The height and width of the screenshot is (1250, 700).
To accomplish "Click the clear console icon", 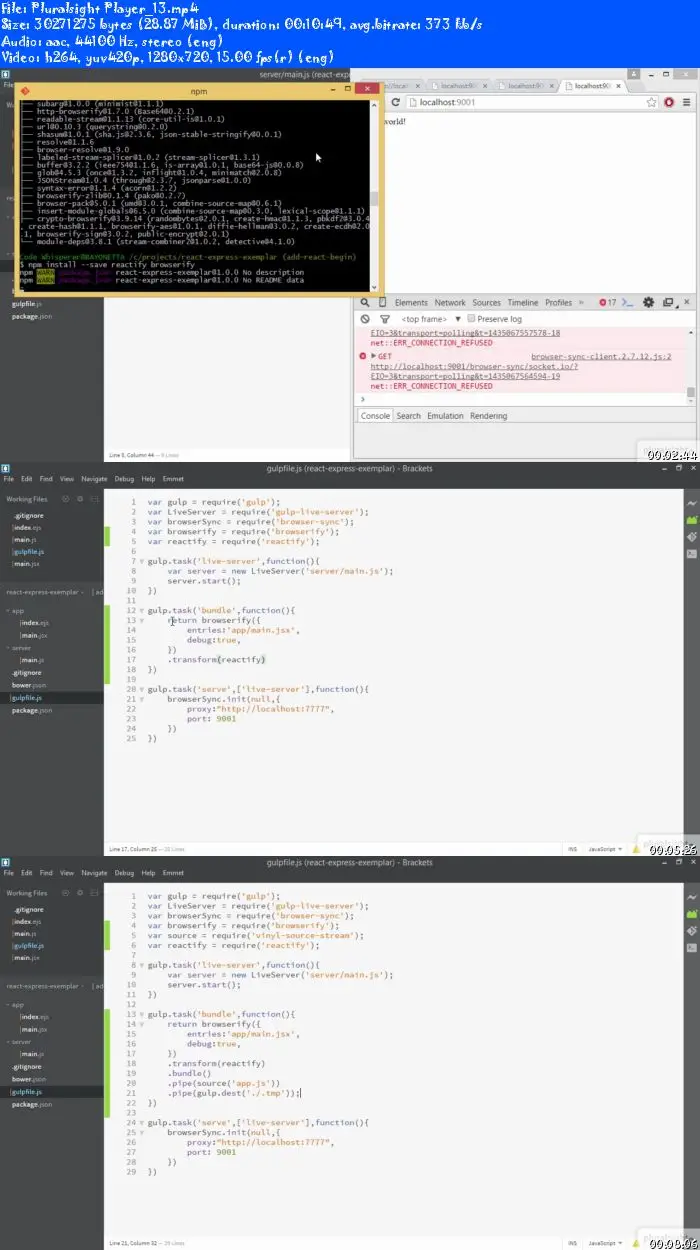I will click(366, 319).
